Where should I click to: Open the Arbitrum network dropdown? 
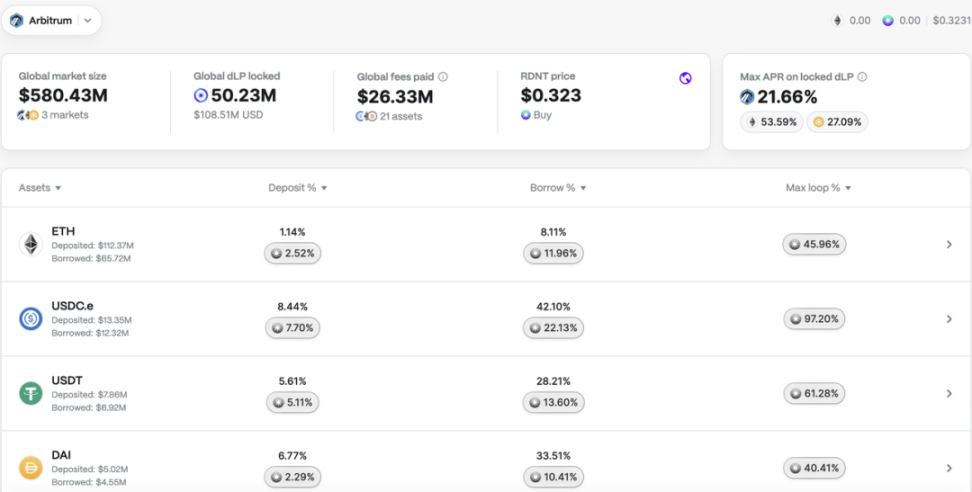click(51, 20)
